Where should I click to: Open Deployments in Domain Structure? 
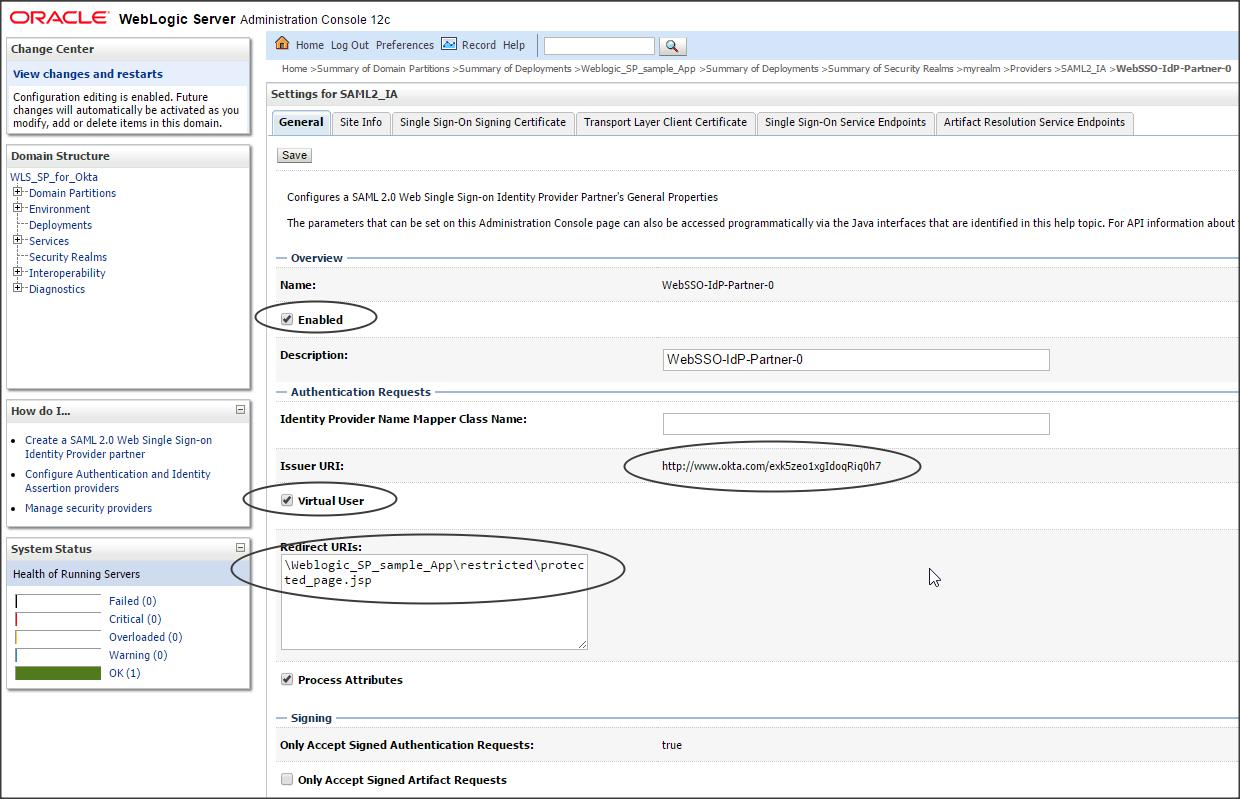coord(60,225)
